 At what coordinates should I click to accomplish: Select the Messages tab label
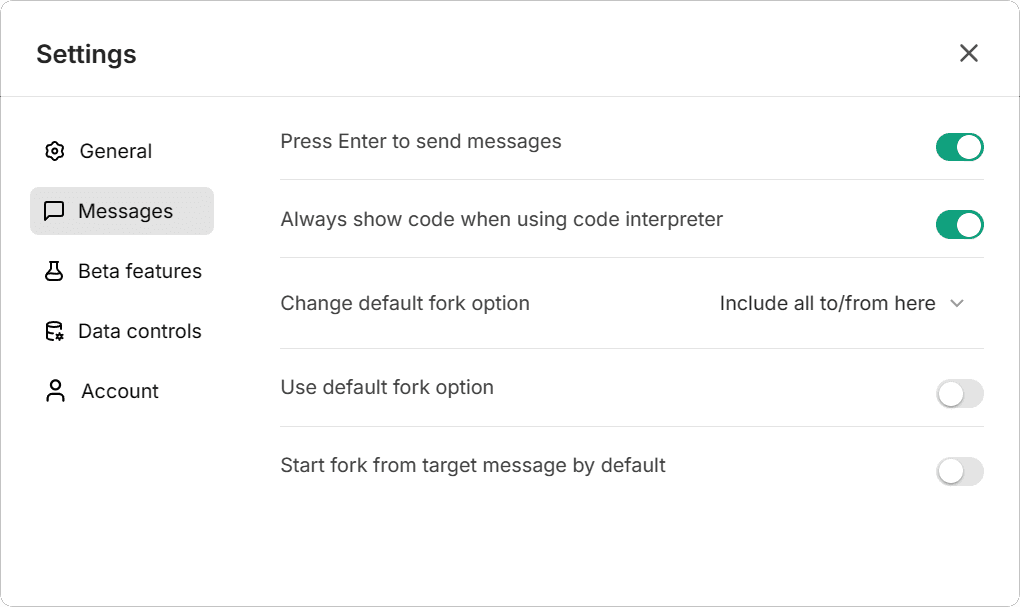(125, 211)
